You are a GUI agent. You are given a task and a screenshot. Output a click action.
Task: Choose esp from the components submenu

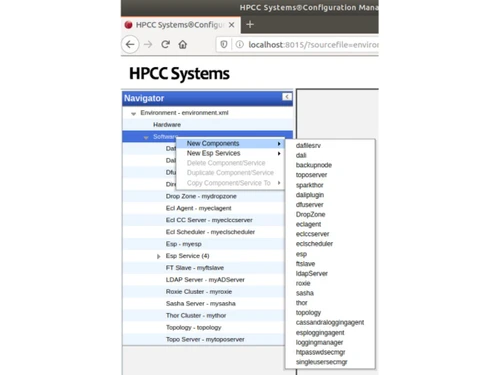301,254
